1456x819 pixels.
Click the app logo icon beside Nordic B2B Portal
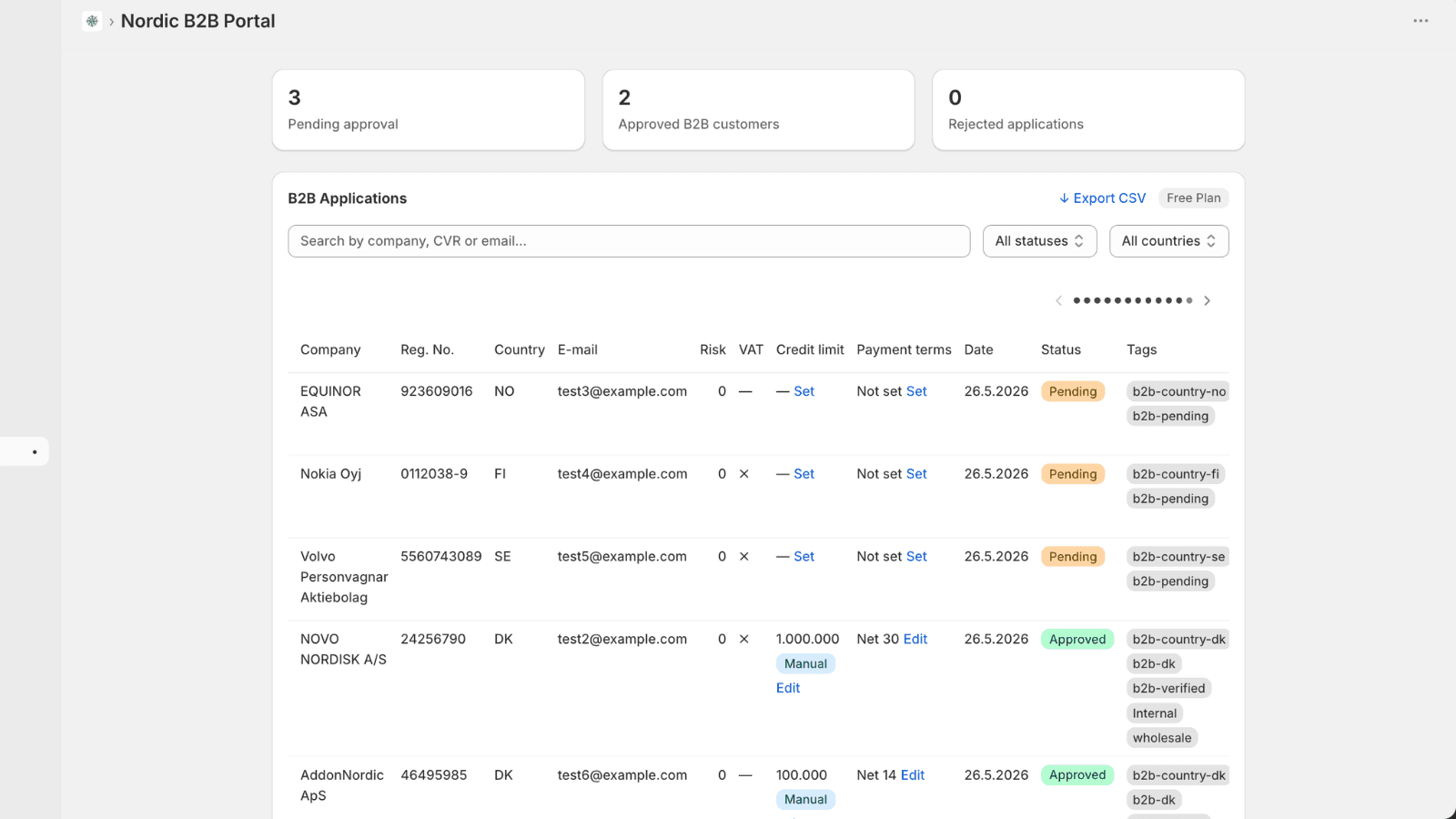[x=92, y=21]
